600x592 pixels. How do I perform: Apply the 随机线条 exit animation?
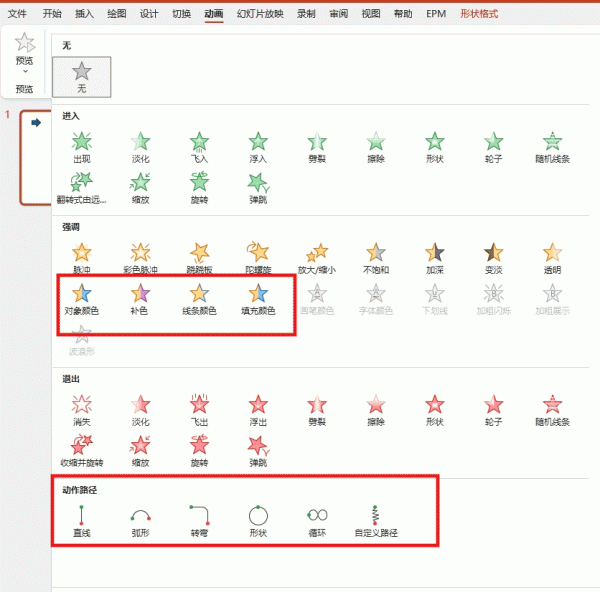point(553,410)
